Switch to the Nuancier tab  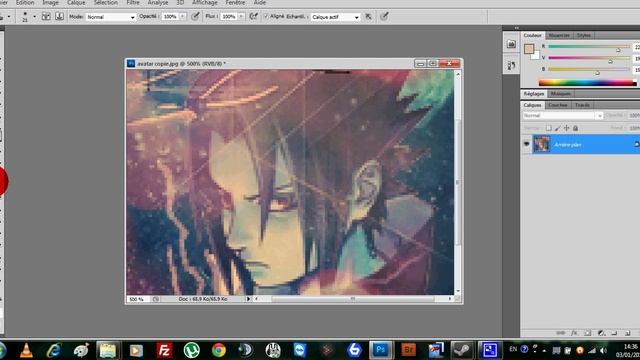click(x=559, y=36)
